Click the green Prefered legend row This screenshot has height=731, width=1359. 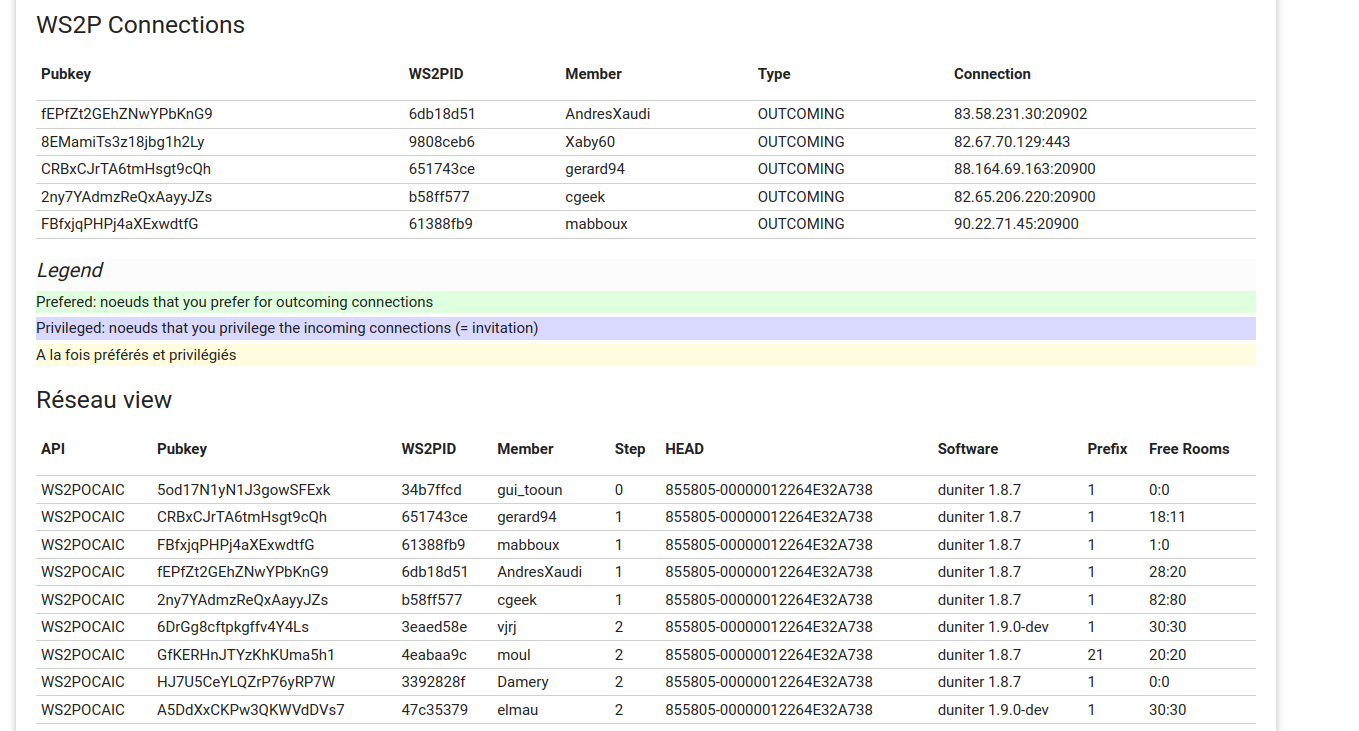tap(646, 302)
